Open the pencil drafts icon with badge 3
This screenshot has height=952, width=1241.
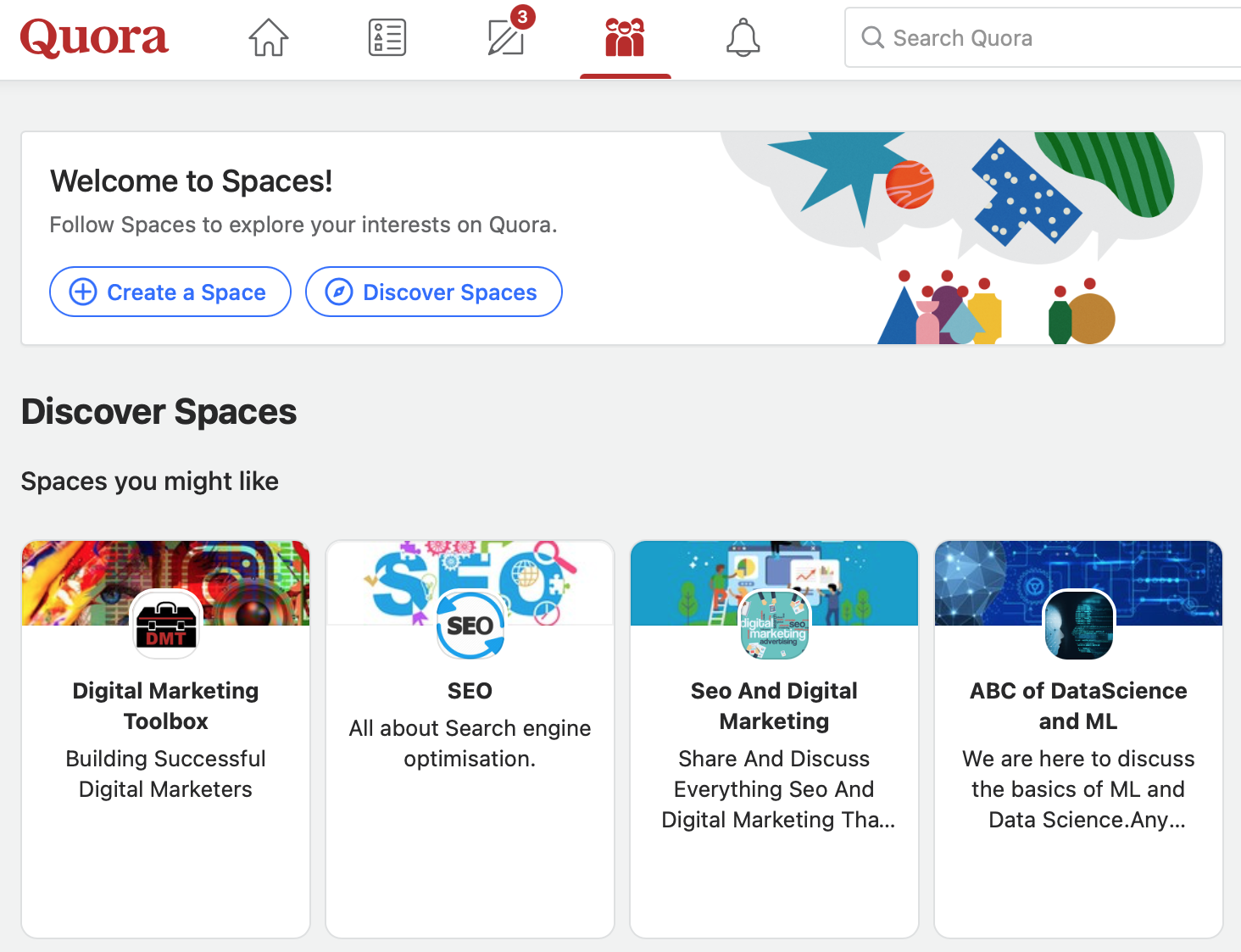pos(505,39)
